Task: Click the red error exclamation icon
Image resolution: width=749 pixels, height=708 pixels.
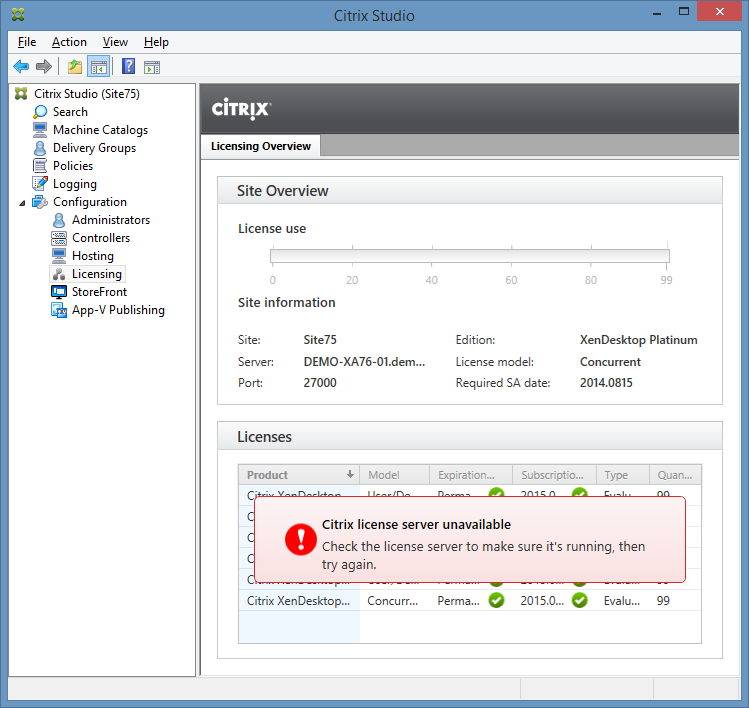Action: (x=300, y=539)
